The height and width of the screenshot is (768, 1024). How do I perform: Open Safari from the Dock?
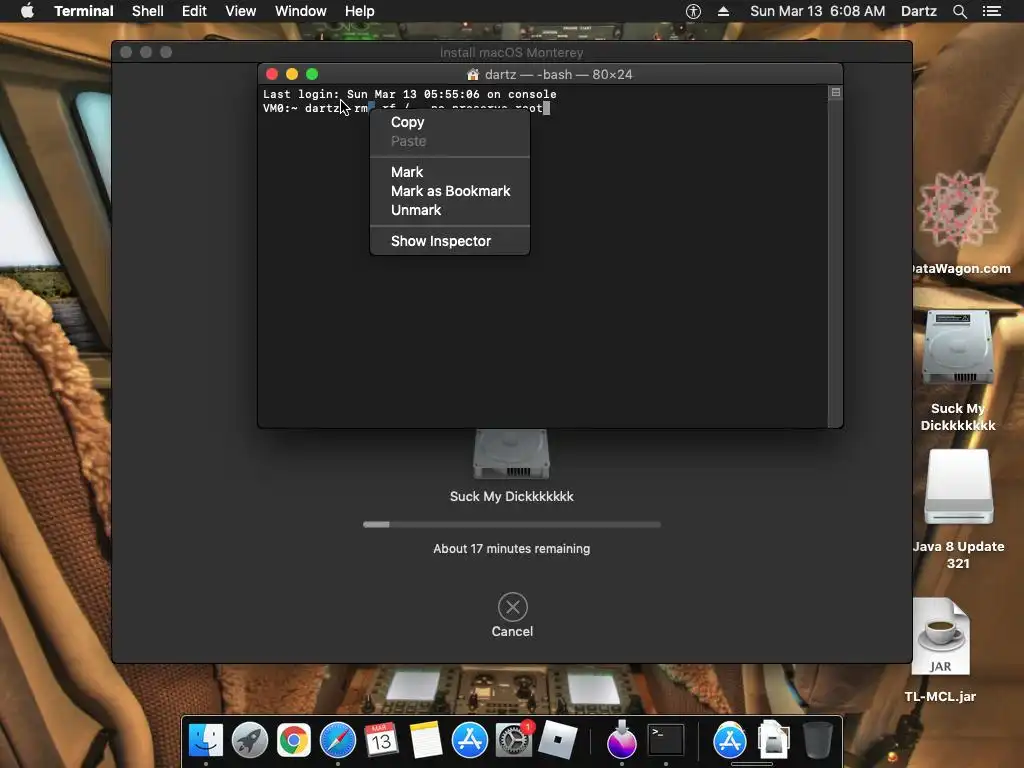pyautogui.click(x=338, y=741)
